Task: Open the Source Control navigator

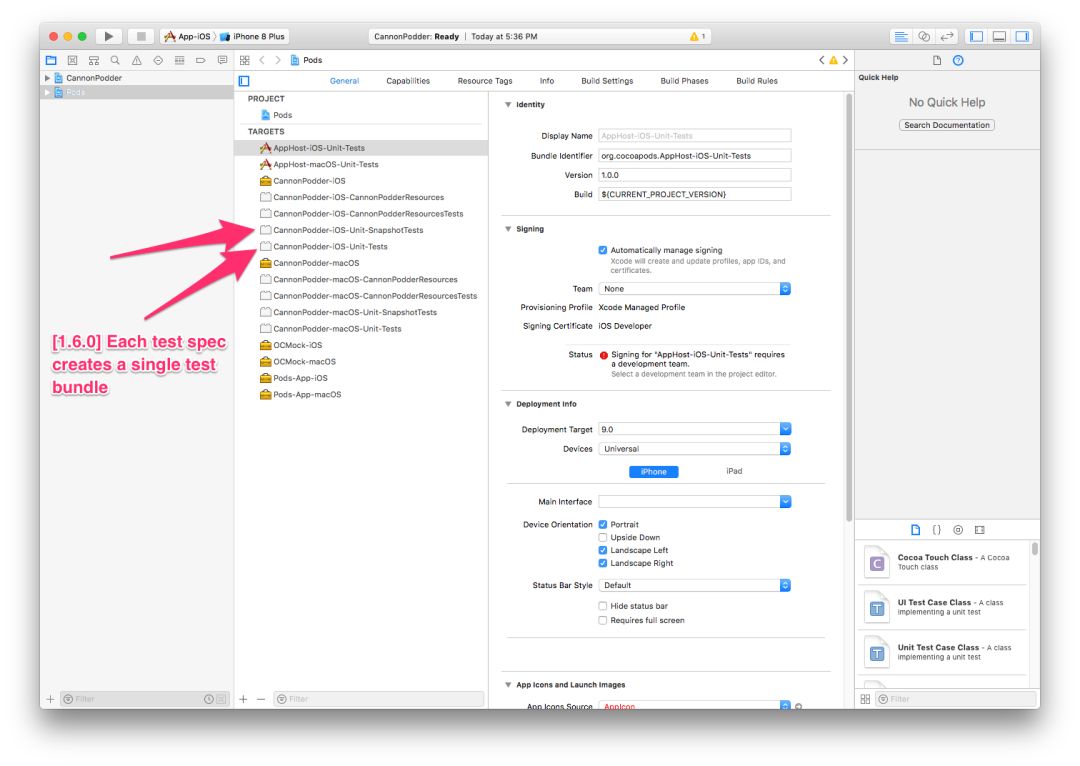Action: coord(72,61)
